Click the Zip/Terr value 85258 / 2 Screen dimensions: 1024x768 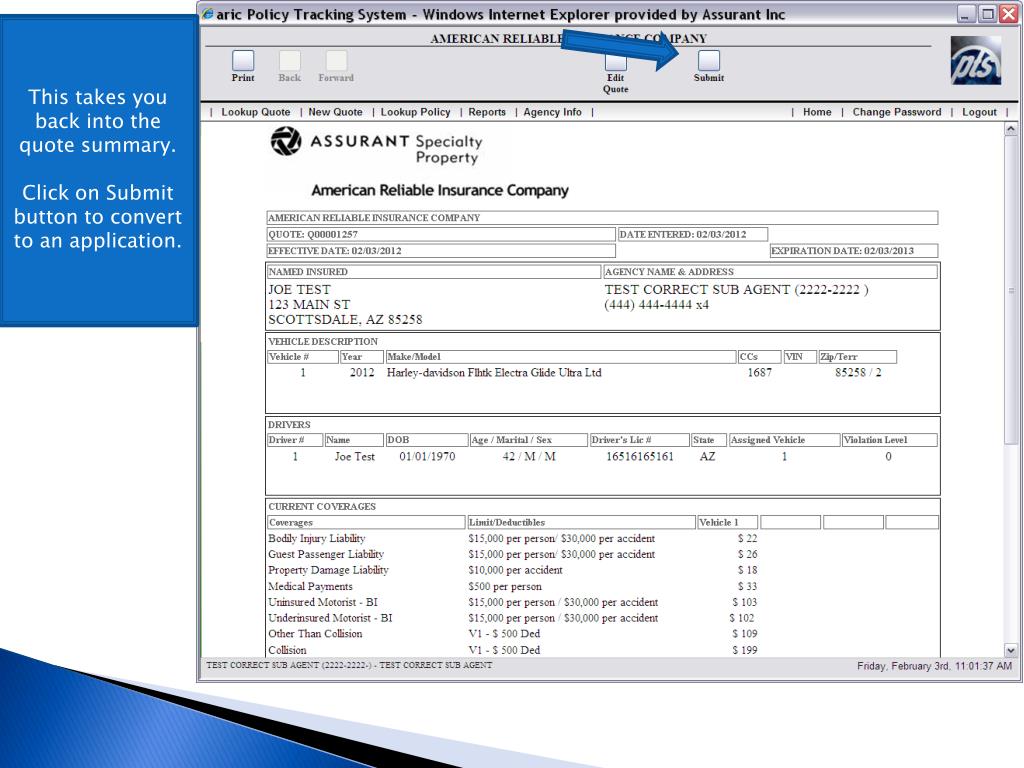pos(858,372)
